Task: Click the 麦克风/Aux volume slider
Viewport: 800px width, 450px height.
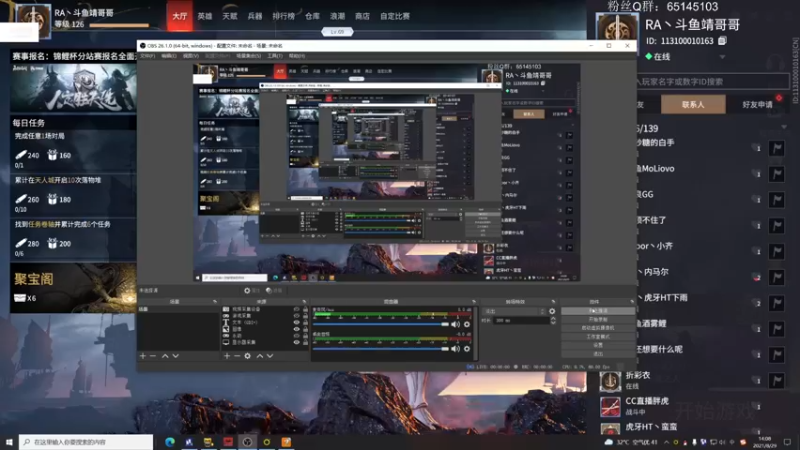Action: (381, 324)
